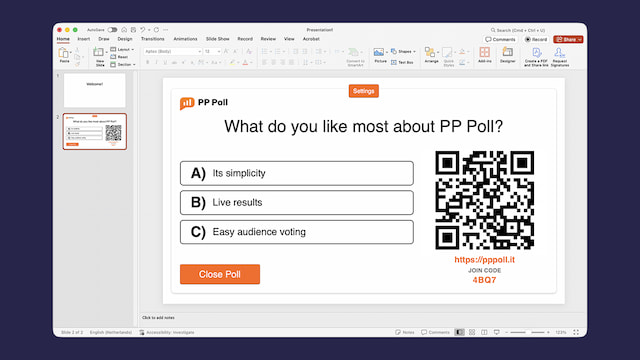
Task: Switch to Slide Sorter view icon
Action: (472, 332)
